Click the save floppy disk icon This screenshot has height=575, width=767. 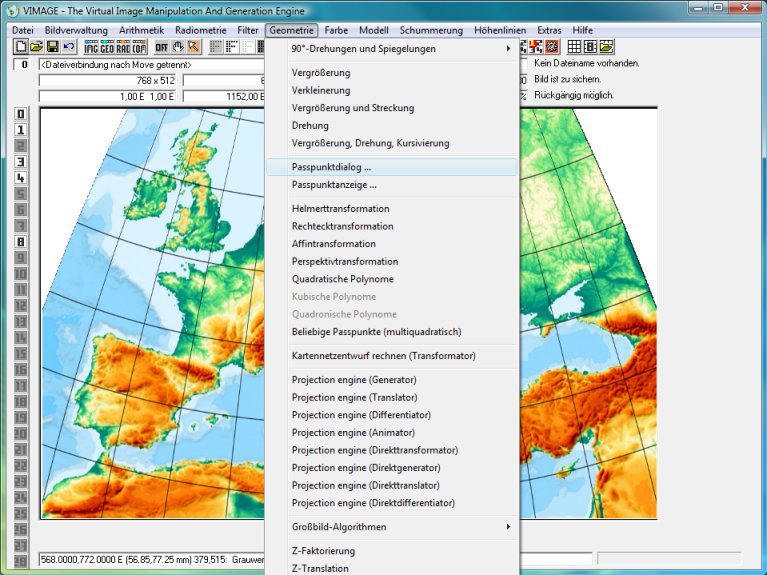[x=52, y=47]
